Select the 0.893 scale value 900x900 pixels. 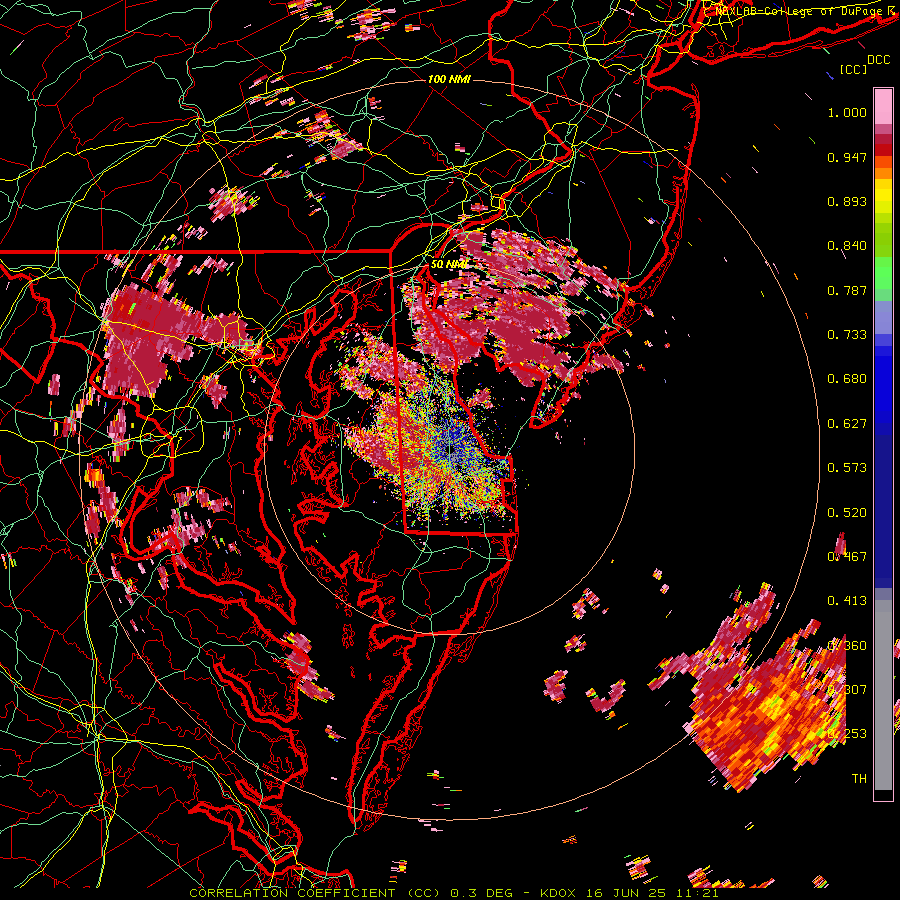pos(847,201)
